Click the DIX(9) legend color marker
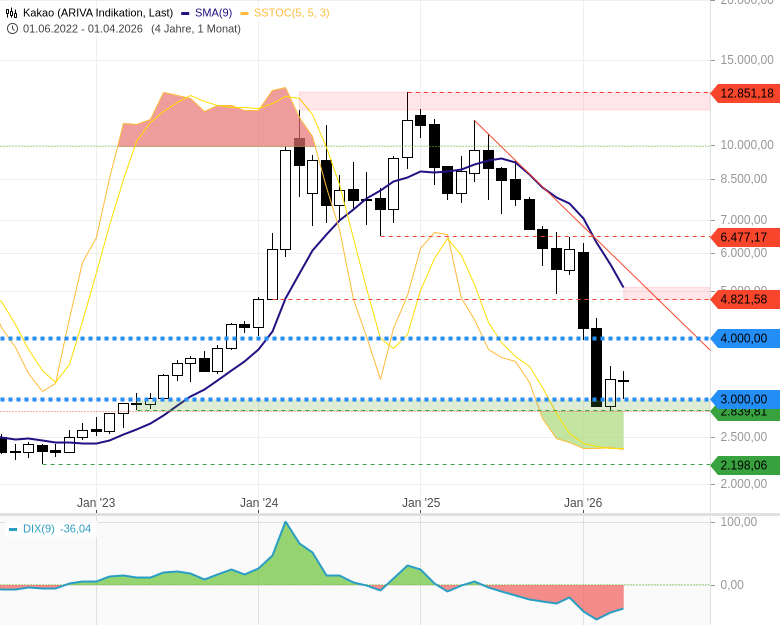 point(13,529)
